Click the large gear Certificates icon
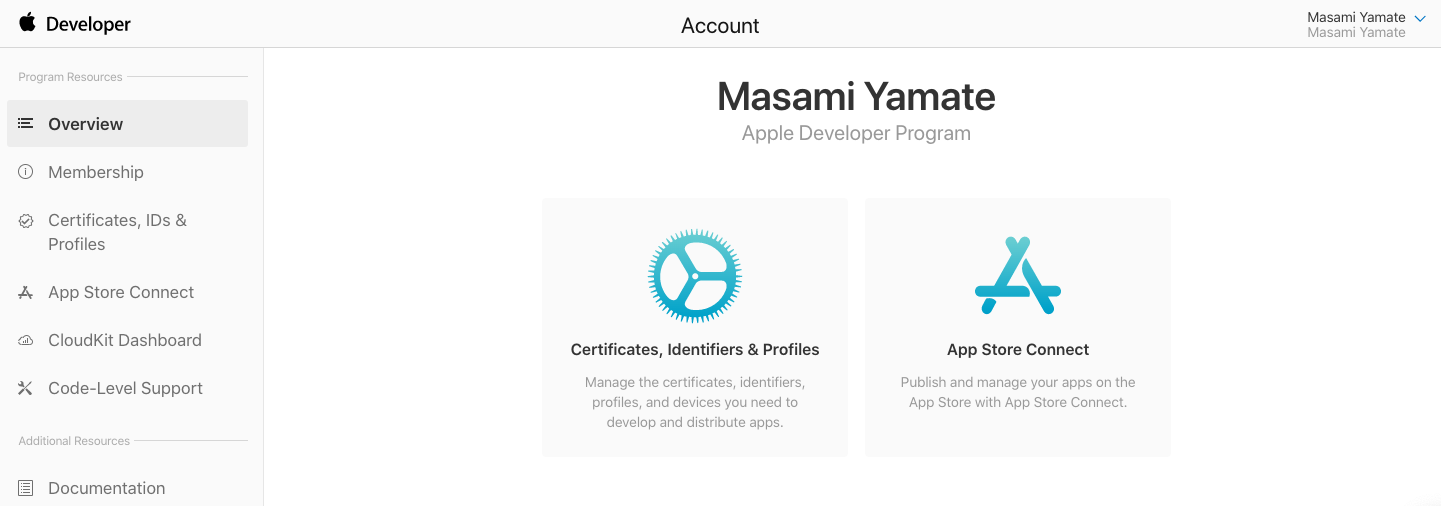The width and height of the screenshot is (1441, 506). tap(695, 275)
